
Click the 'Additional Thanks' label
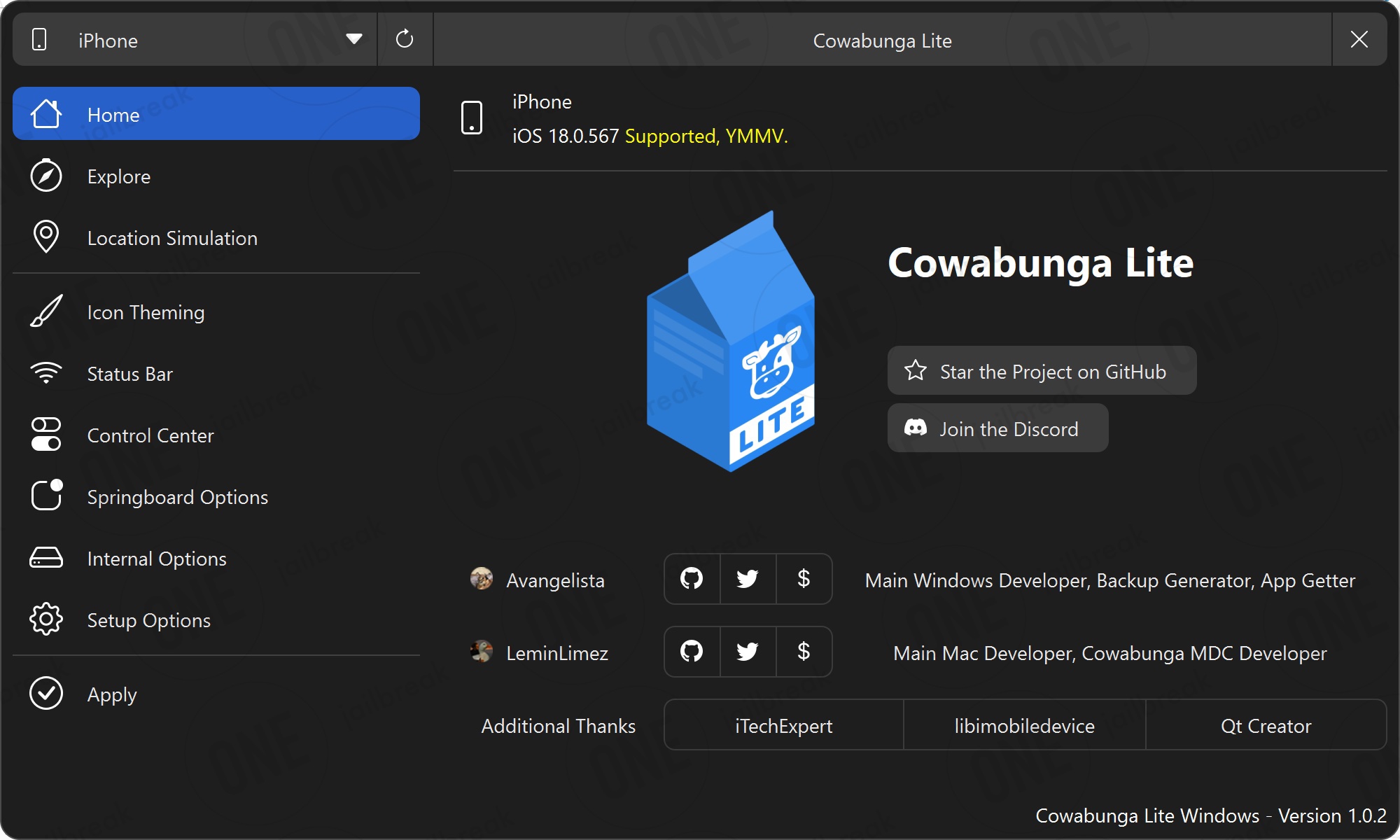click(559, 726)
